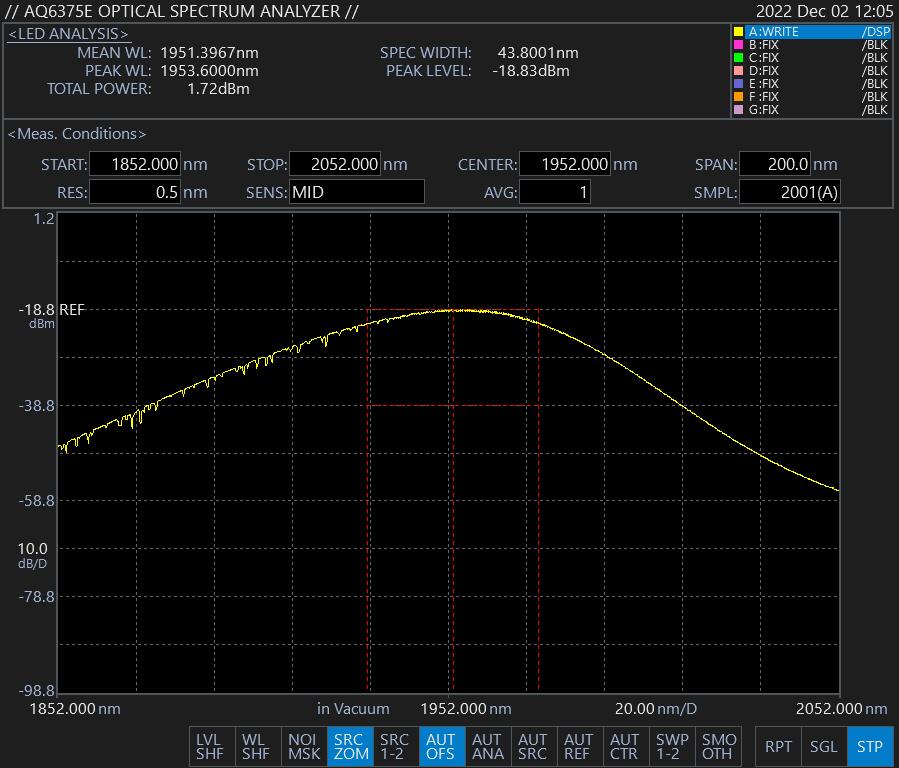899x768 pixels.
Task: Toggle the NOI MSK noise mask key
Action: (x=303, y=746)
